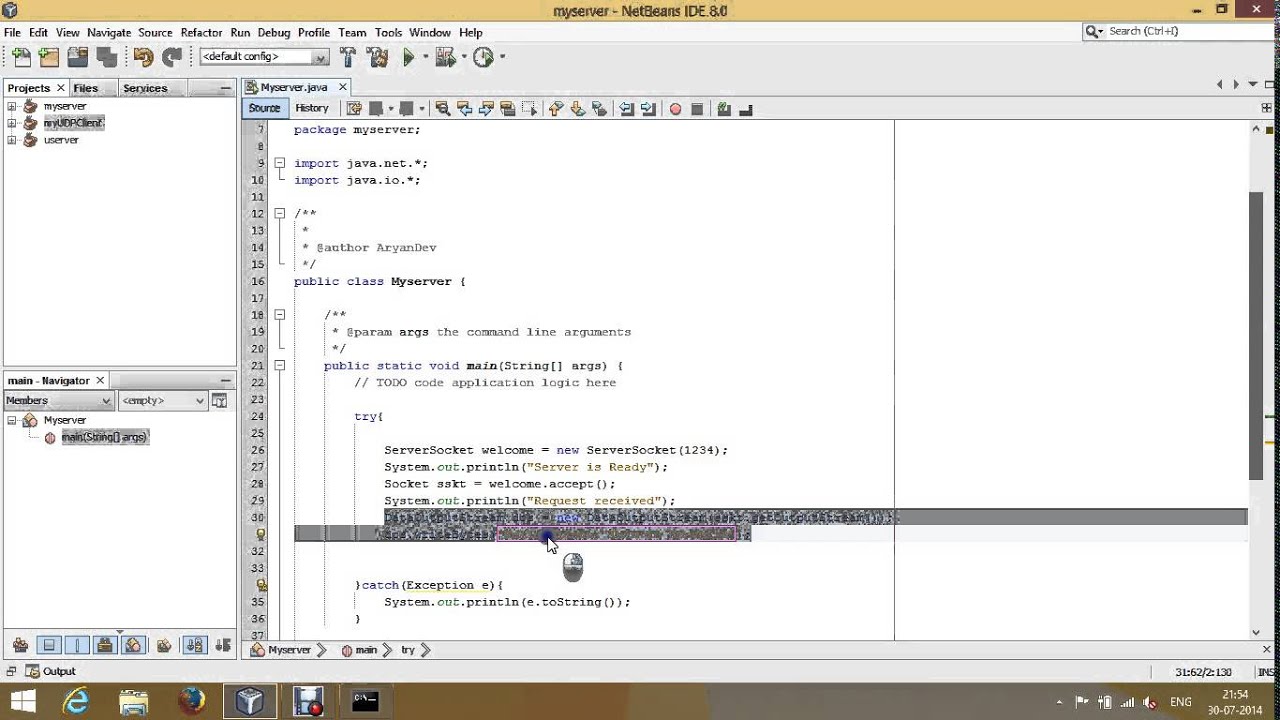Screen dimensions: 1280x720
Task: Click the Build Project hammer icon
Action: click(348, 57)
